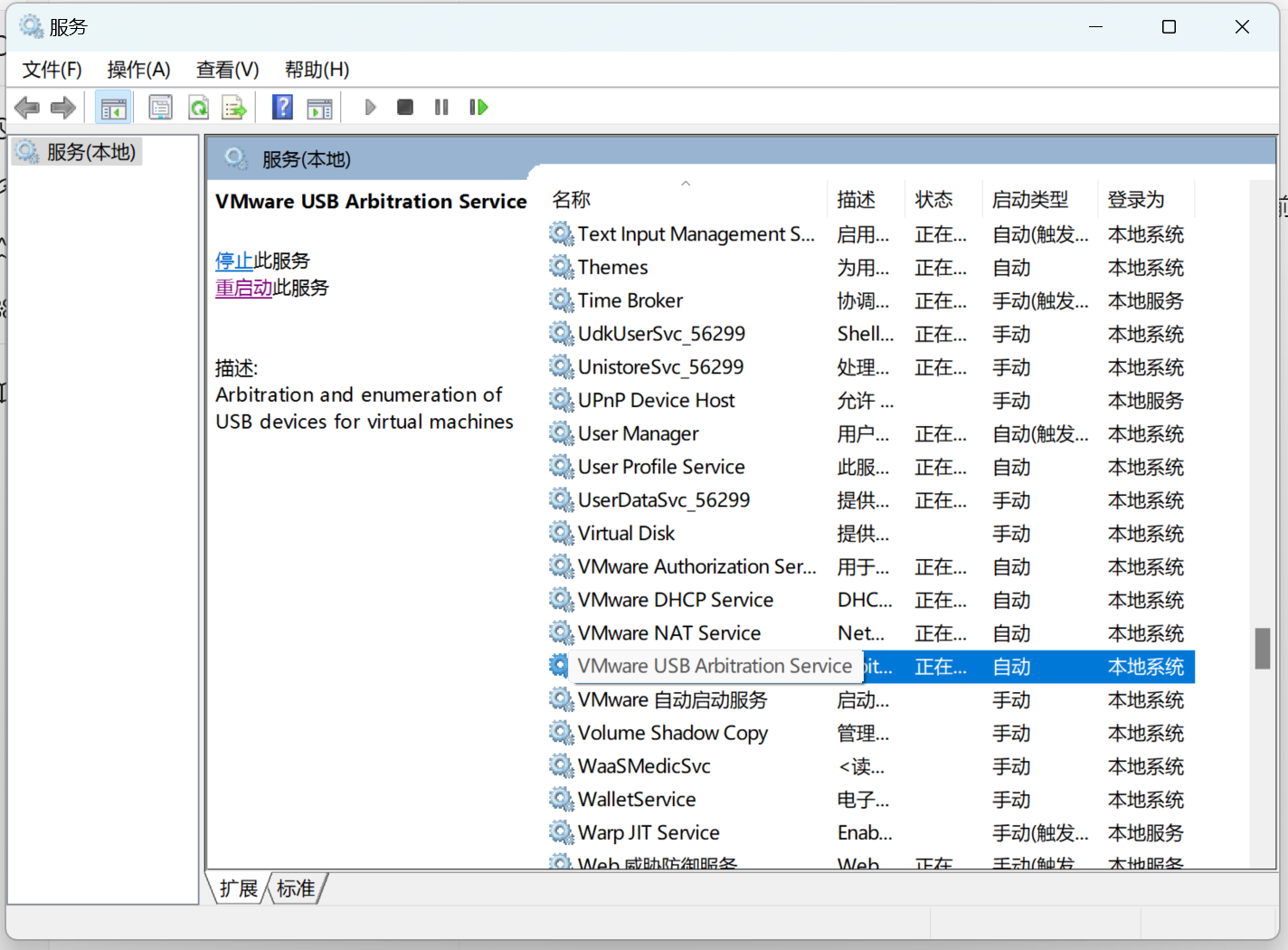
Task: Click the export list toolbar icon
Action: coord(234,108)
